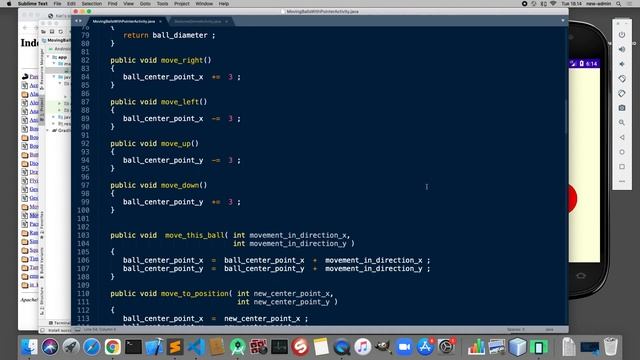Click the menu bar clock Tue 18.14
This screenshot has width=640, height=360.
[x=571, y=4]
